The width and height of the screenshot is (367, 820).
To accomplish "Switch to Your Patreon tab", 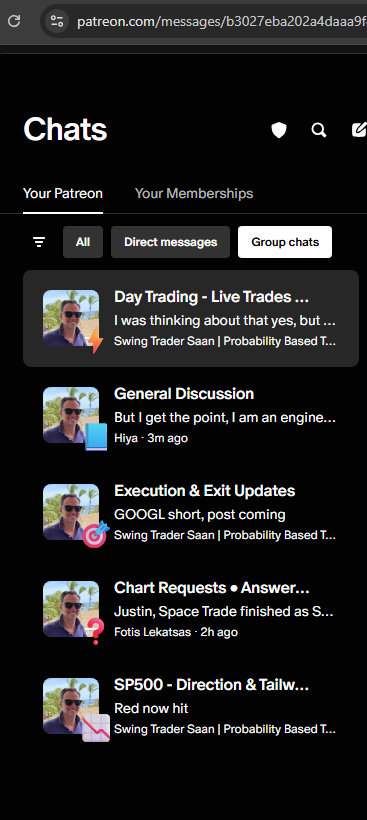I will click(63, 193).
